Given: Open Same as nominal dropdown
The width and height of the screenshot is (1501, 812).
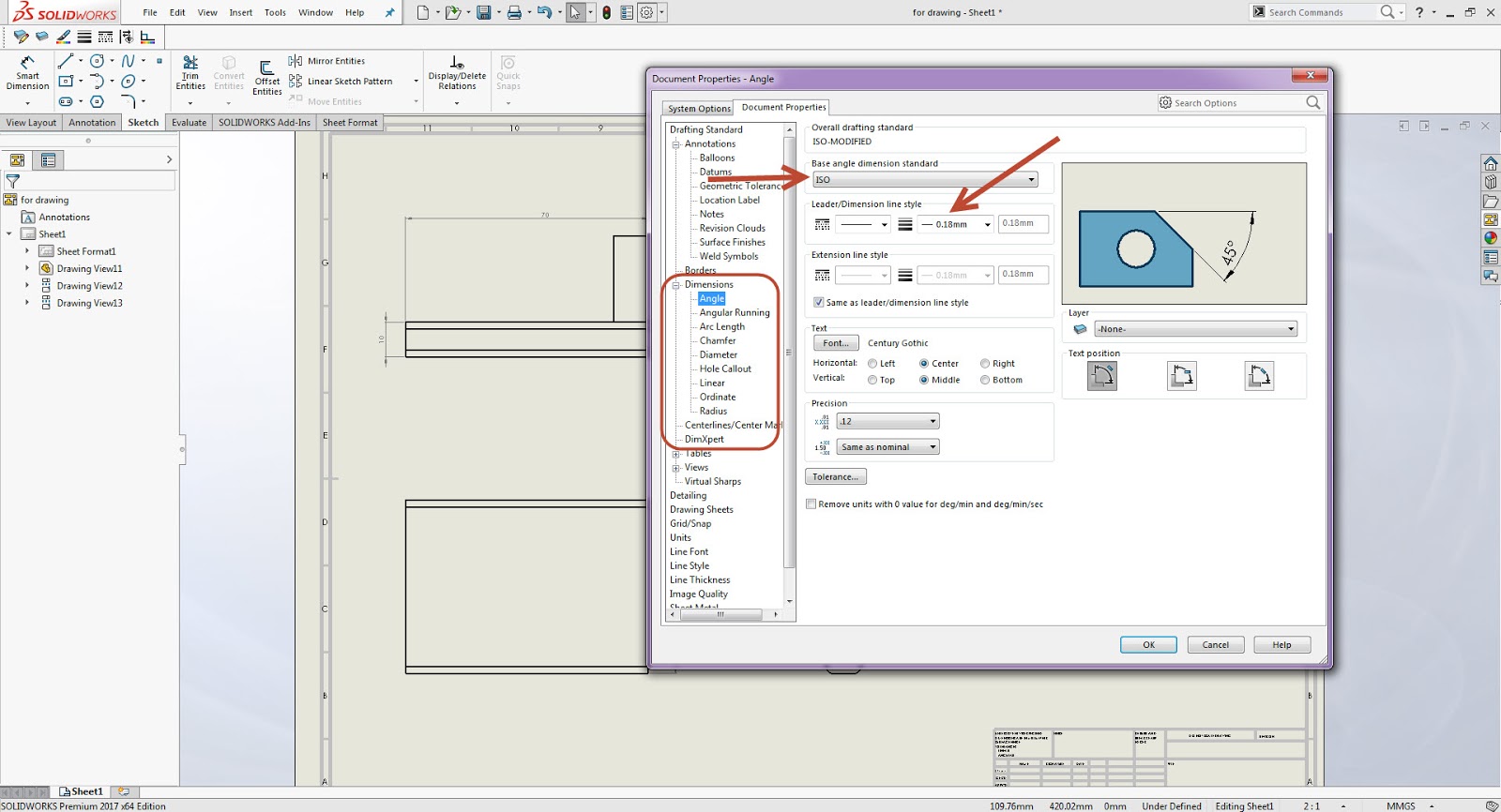Looking at the screenshot, I should pyautogui.click(x=887, y=447).
